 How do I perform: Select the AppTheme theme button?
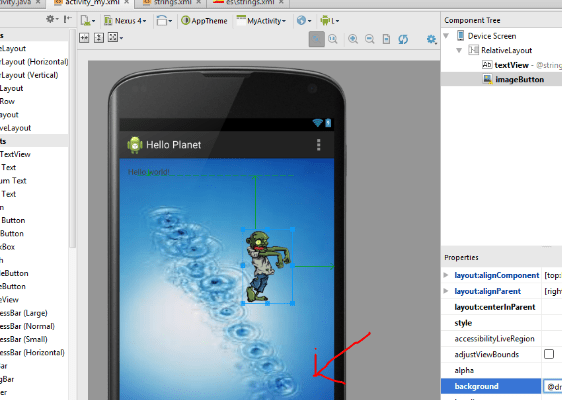point(204,21)
